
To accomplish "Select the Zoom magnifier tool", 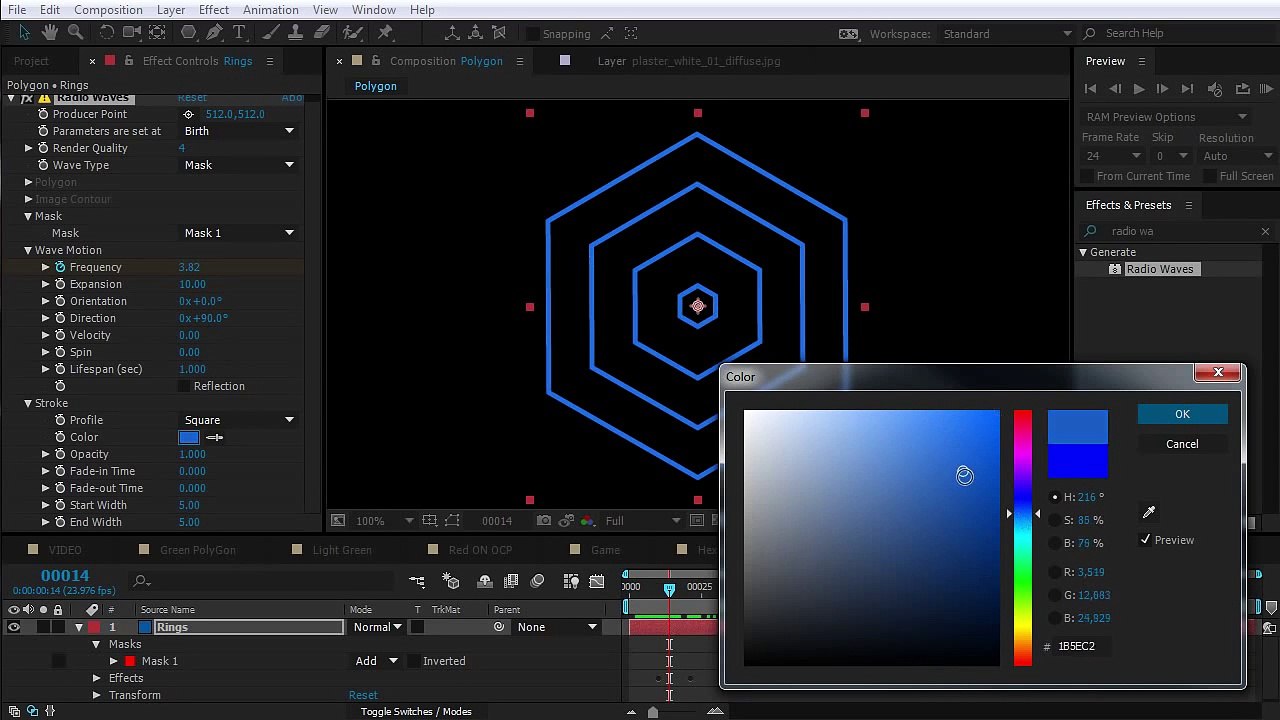I will point(75,33).
